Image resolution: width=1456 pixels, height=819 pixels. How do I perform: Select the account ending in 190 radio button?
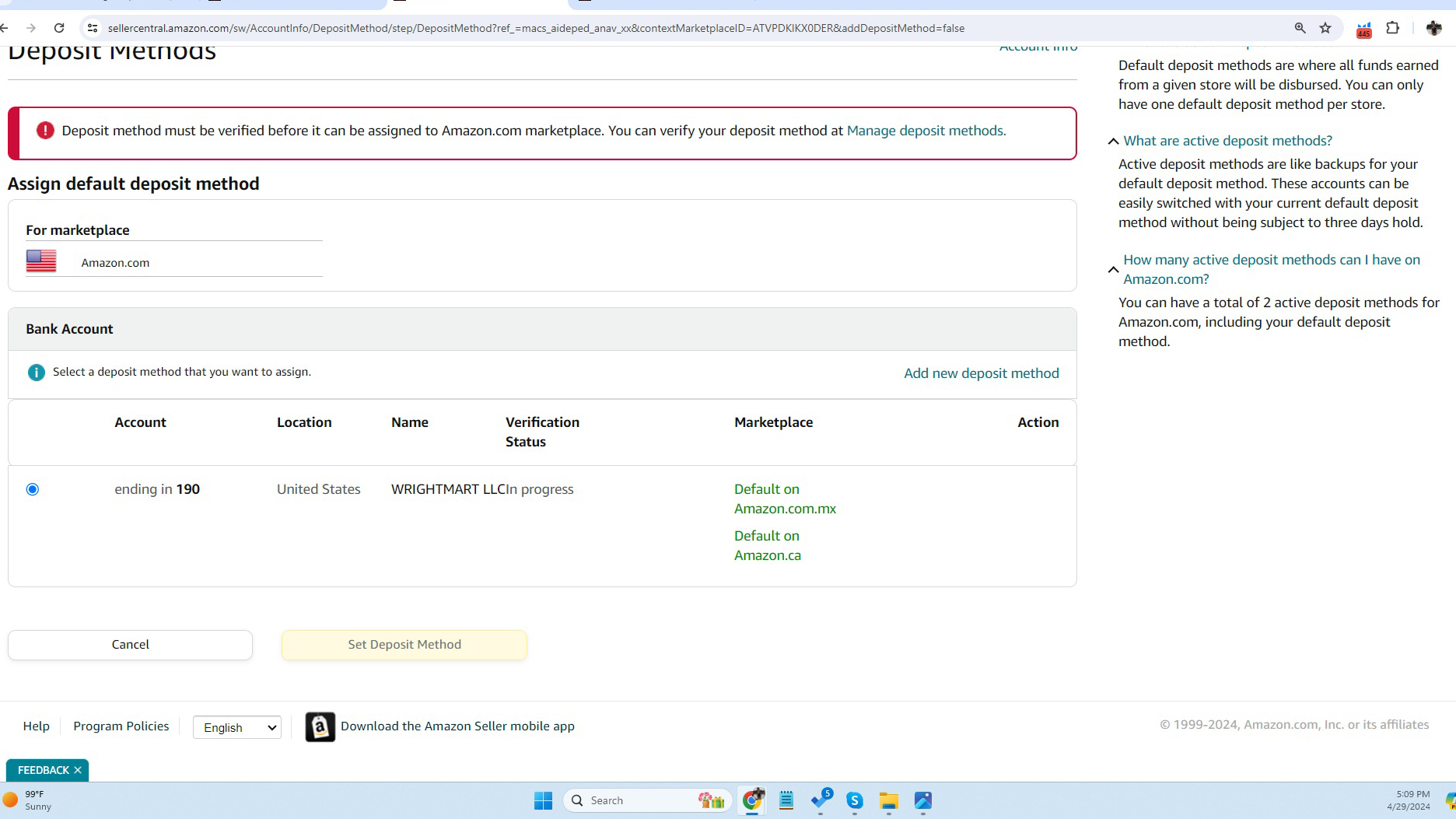(x=32, y=489)
